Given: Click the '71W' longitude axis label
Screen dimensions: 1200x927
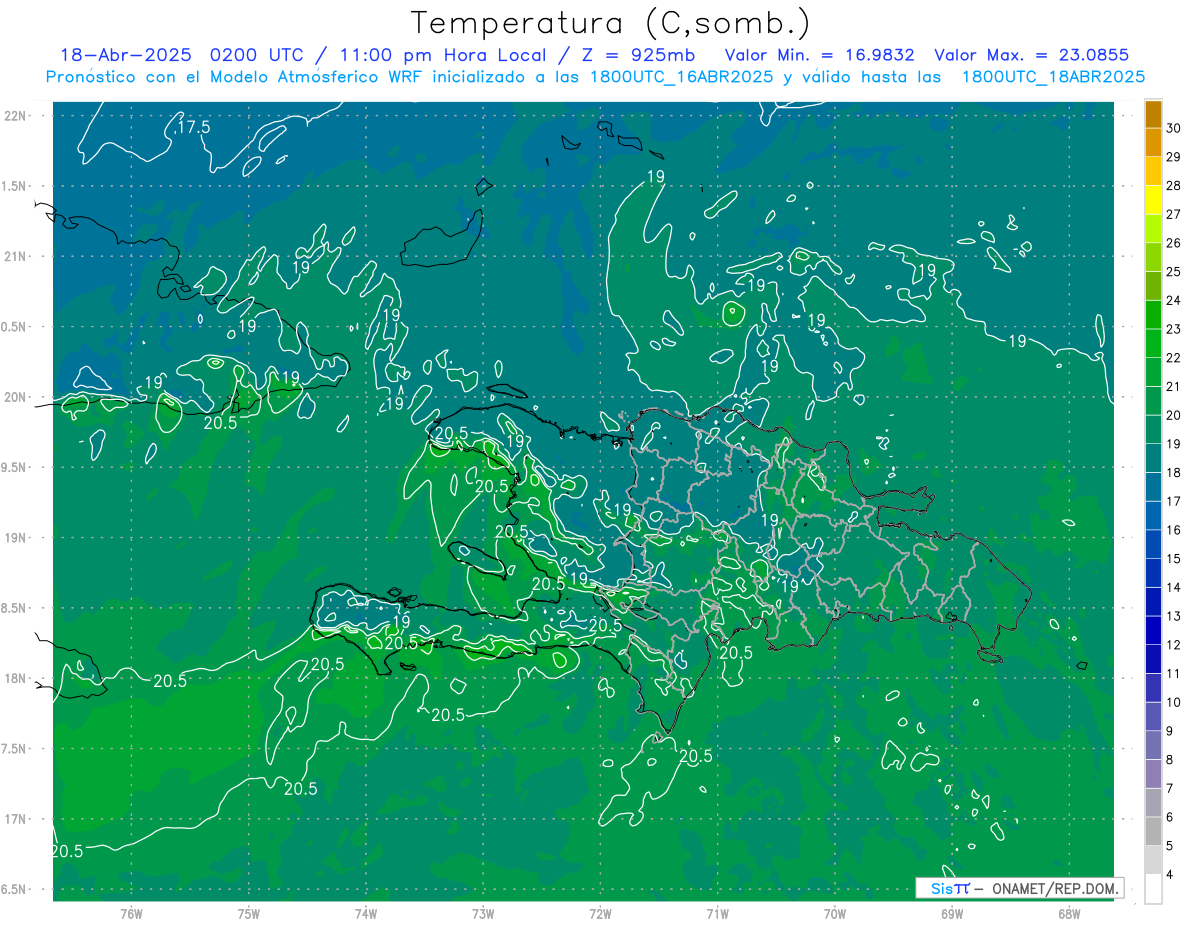Looking at the screenshot, I should (x=717, y=913).
